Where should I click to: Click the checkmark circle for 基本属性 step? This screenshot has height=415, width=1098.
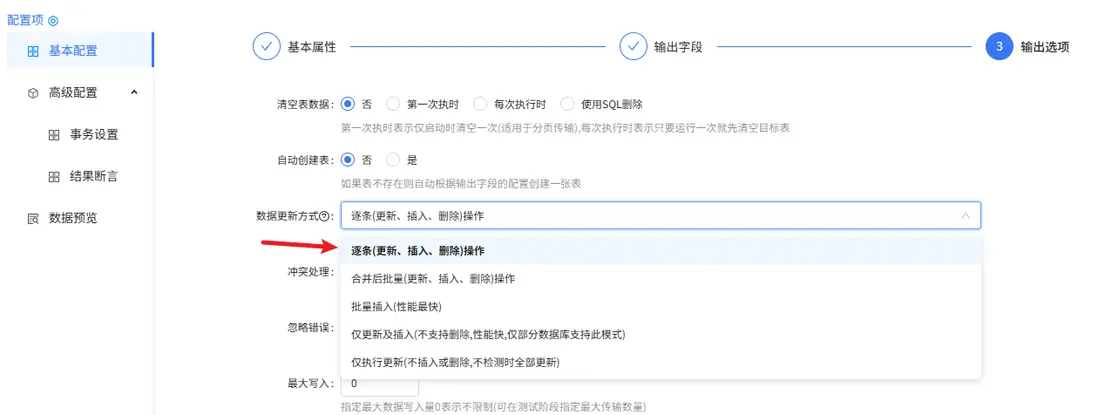pyautogui.click(x=266, y=47)
